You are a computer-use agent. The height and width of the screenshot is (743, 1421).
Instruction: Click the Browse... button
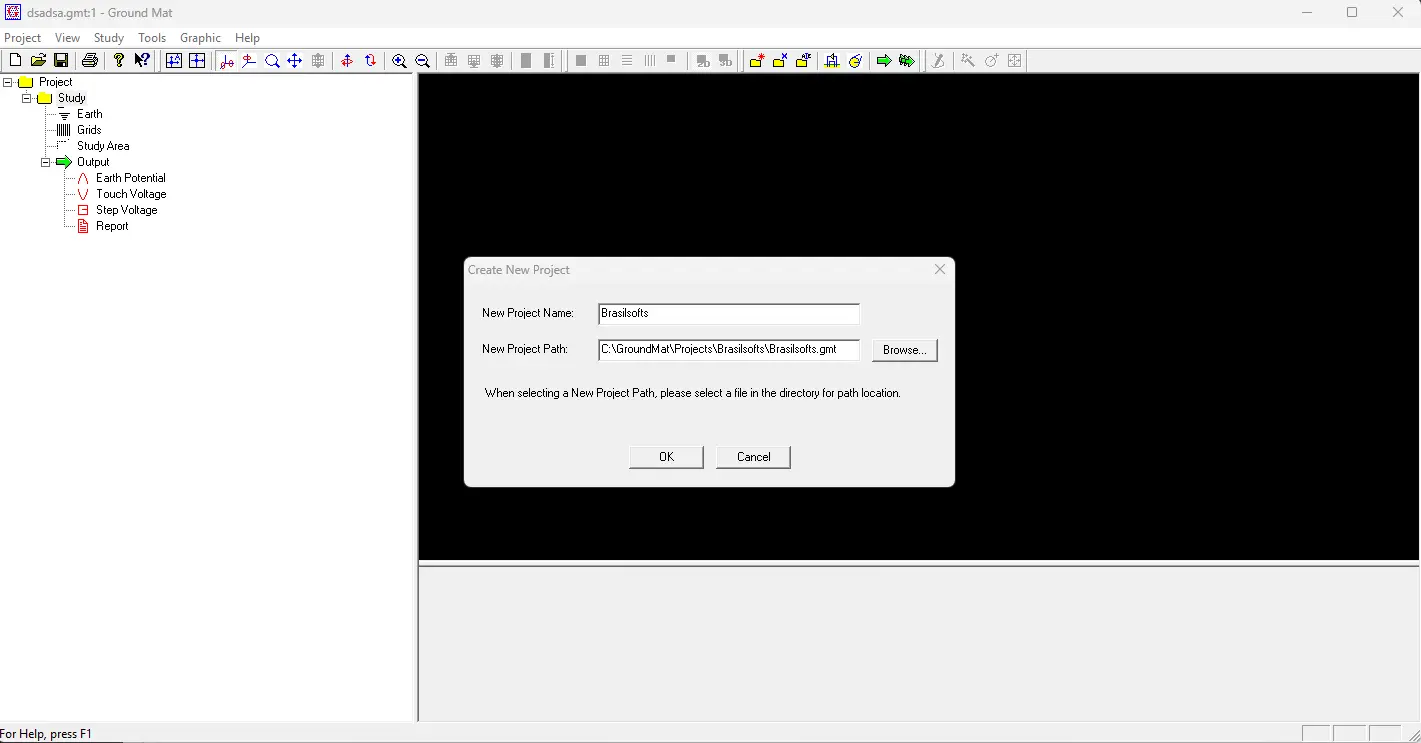click(905, 350)
